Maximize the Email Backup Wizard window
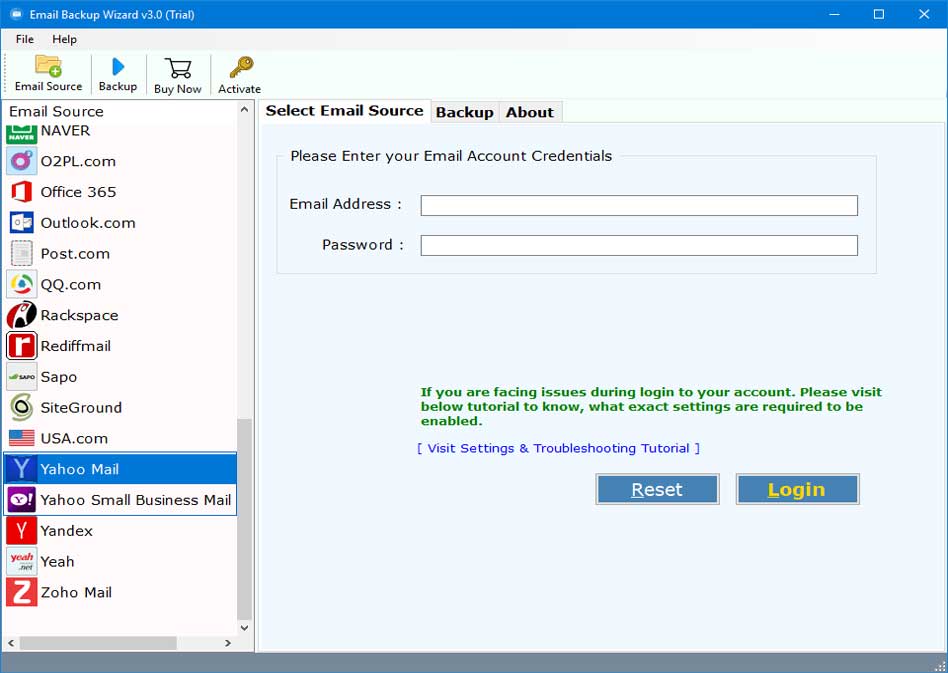The width and height of the screenshot is (948, 673). tap(879, 14)
